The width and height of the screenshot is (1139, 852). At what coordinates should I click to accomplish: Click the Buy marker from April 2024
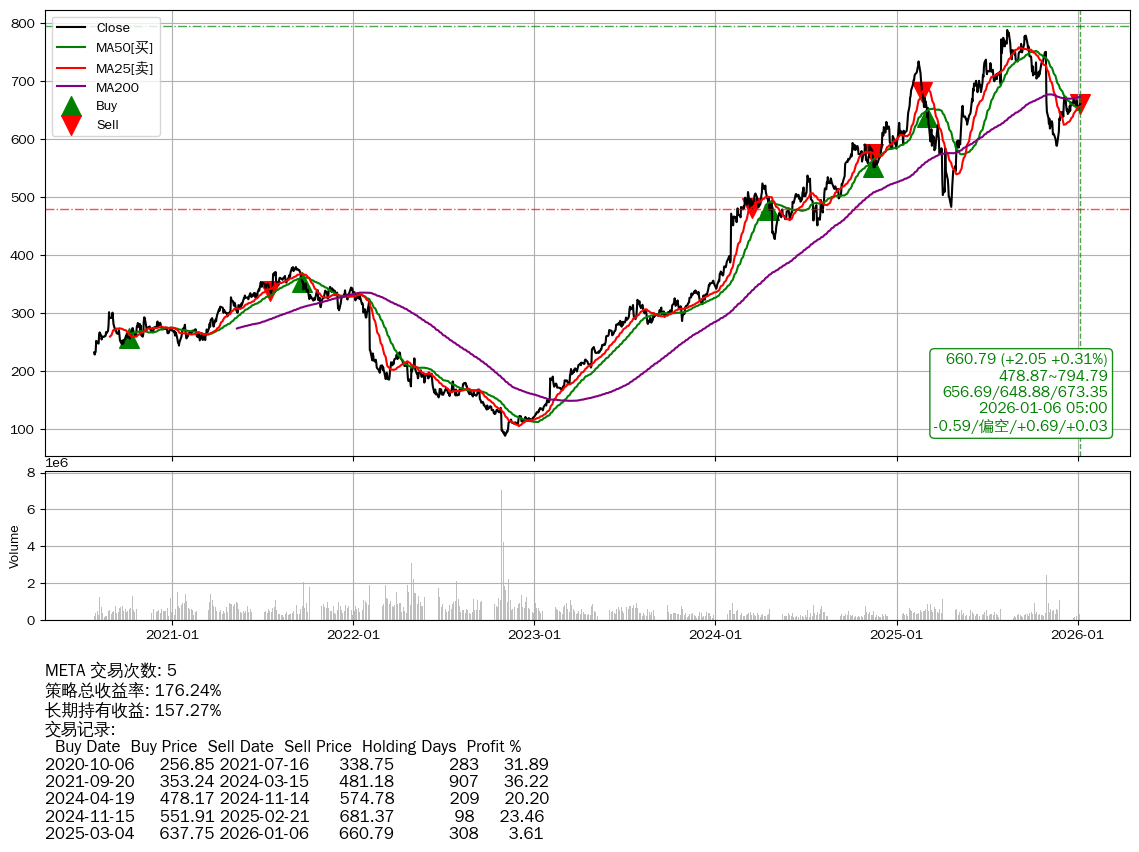click(767, 210)
